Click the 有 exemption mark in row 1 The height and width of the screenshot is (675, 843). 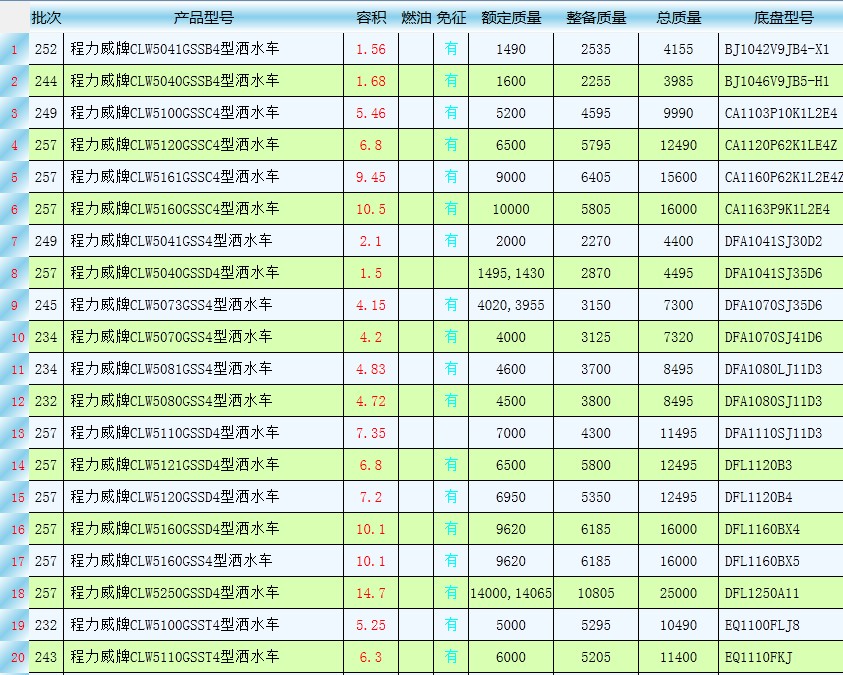[451, 49]
